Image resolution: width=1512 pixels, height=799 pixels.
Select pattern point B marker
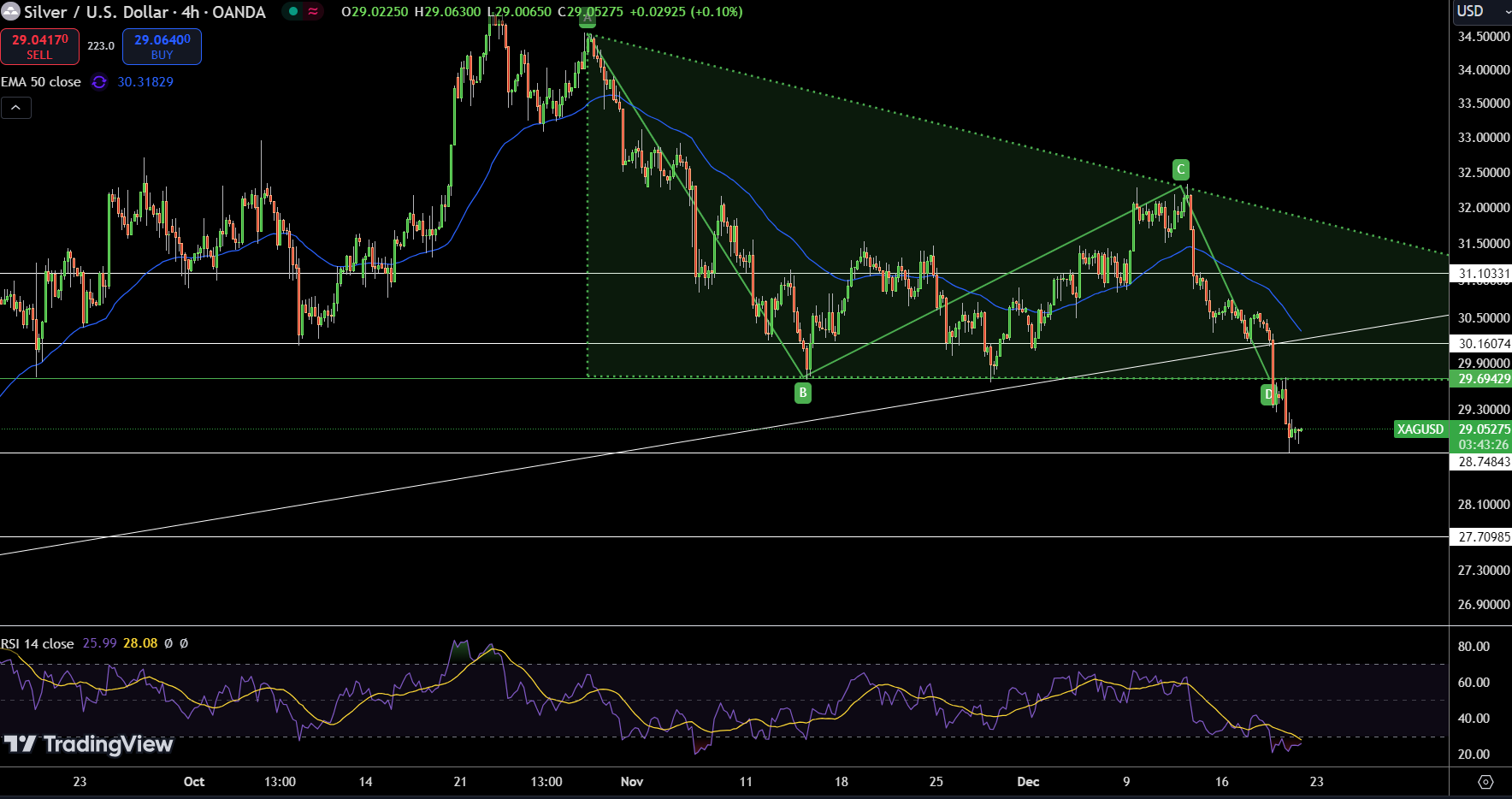(x=802, y=393)
